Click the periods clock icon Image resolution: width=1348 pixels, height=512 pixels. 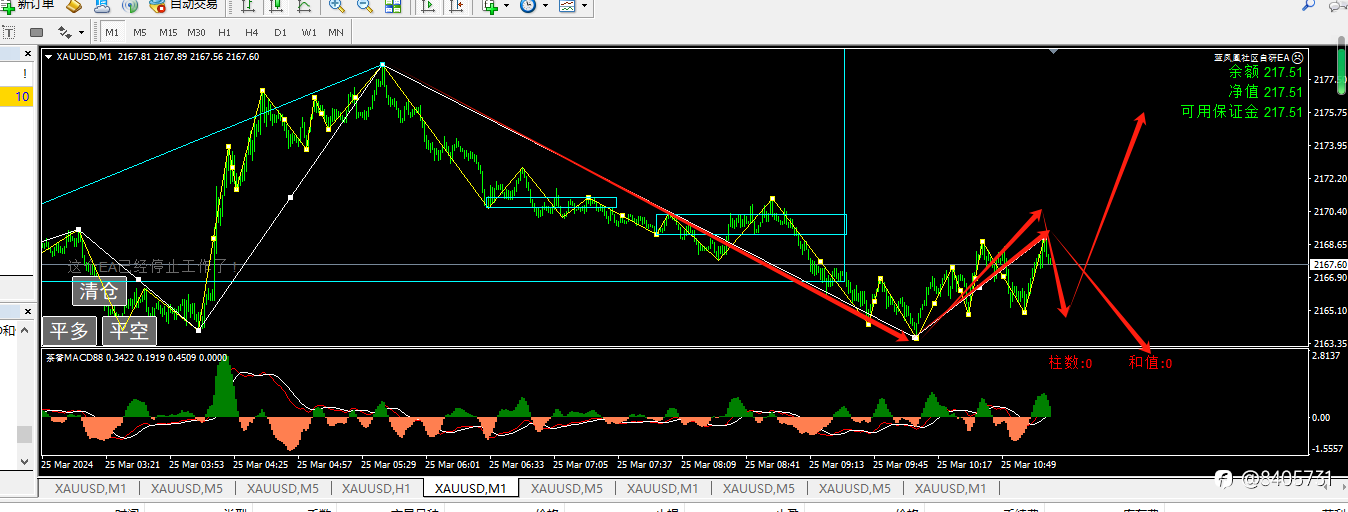[527, 5]
